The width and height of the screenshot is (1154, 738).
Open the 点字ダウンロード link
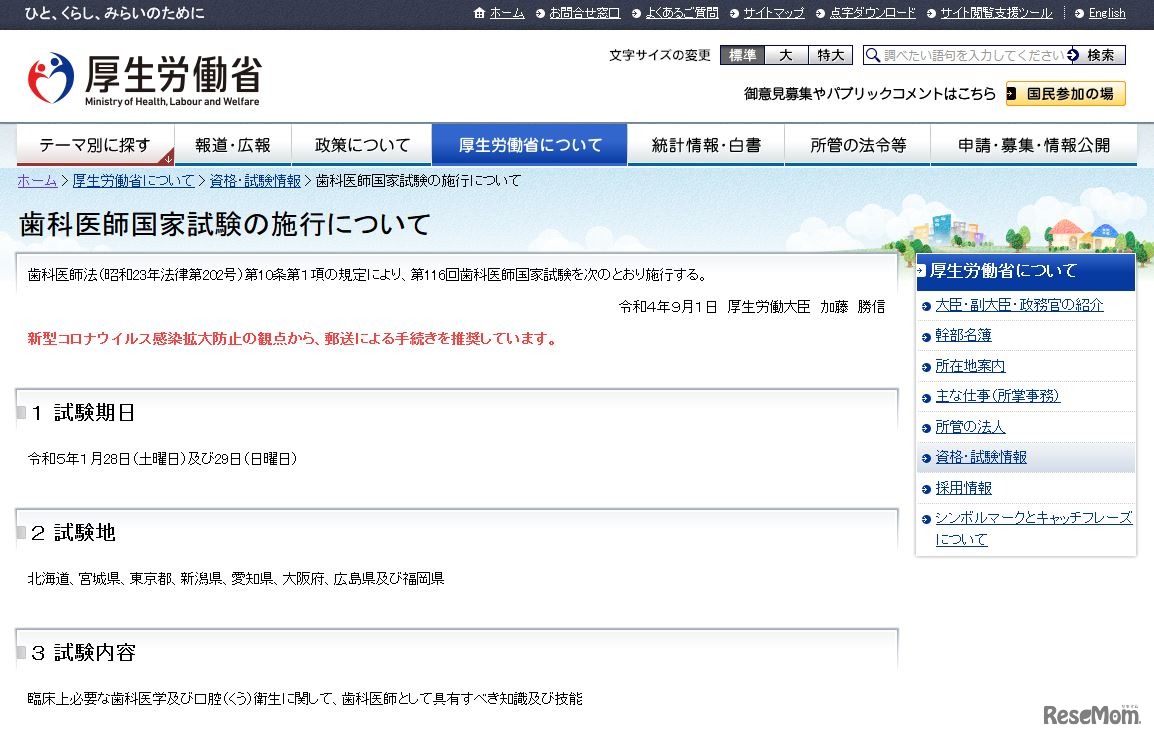click(x=872, y=13)
